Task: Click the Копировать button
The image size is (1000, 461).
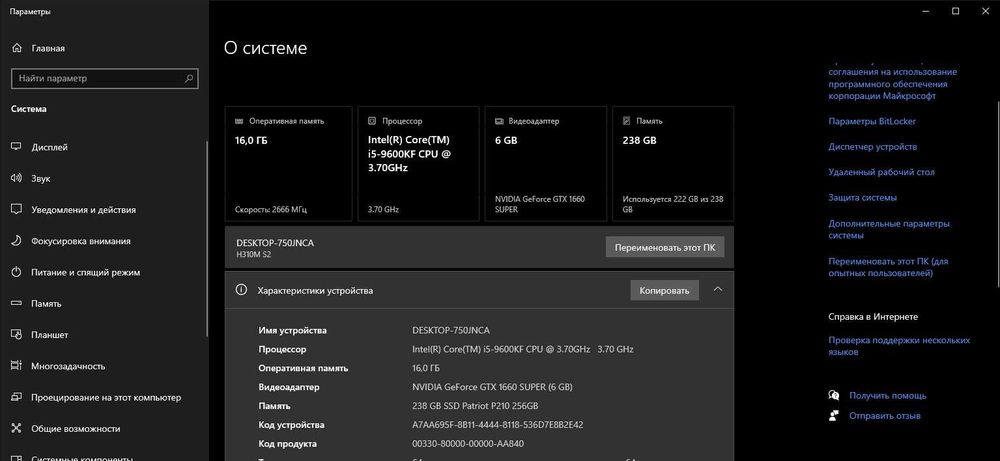Action: tap(665, 290)
